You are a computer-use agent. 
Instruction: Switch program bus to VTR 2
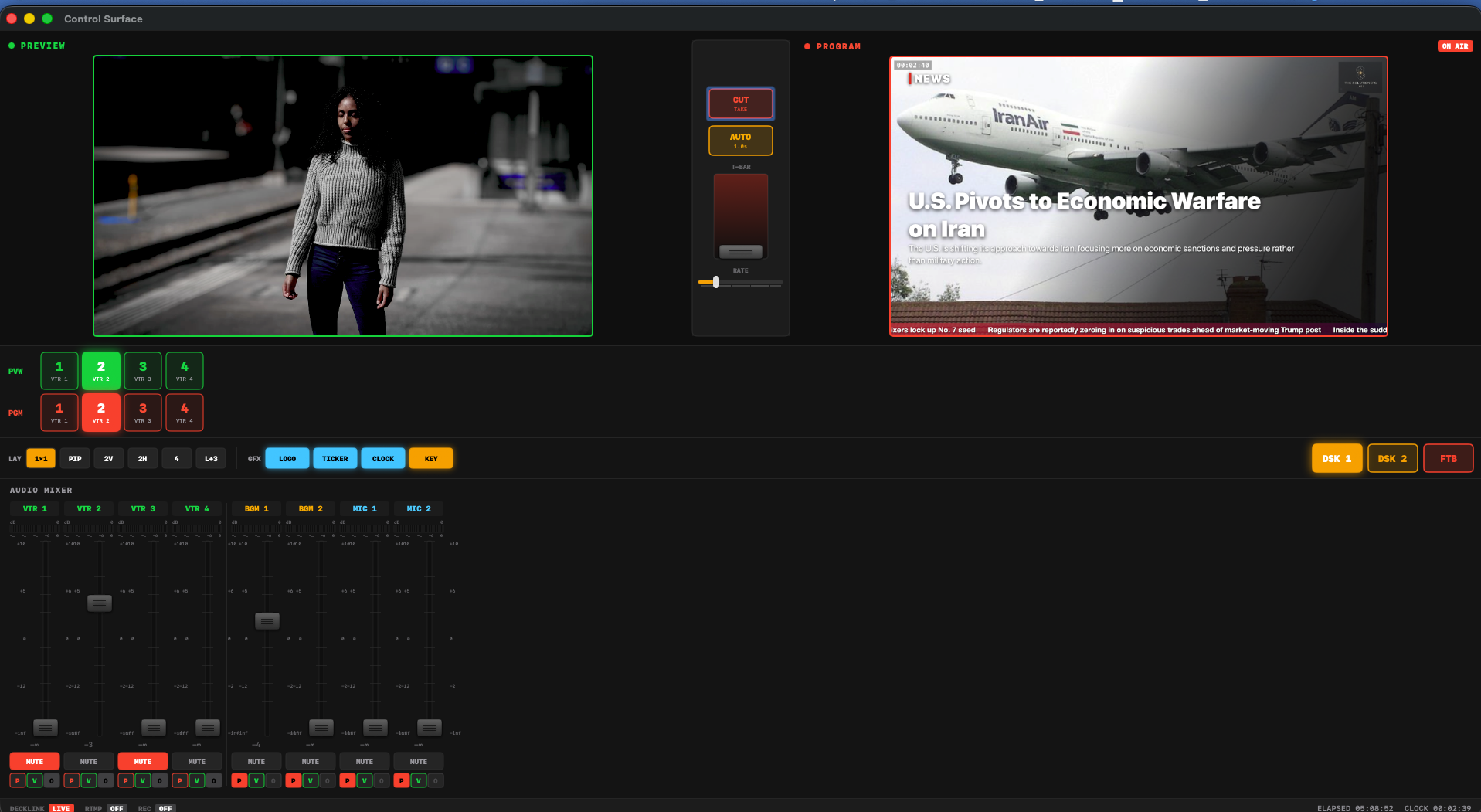[x=101, y=413]
